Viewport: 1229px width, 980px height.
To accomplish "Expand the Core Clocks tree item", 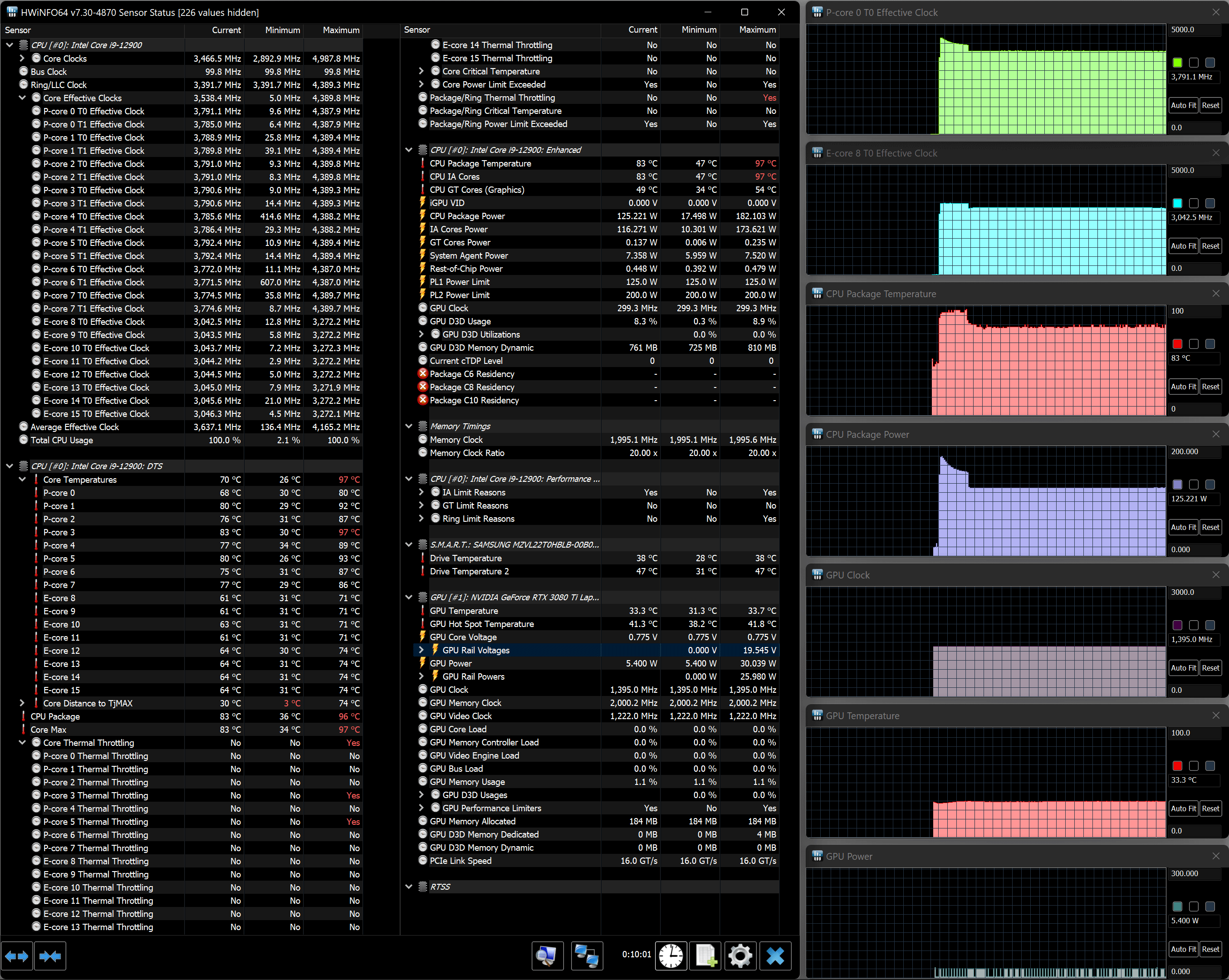I will click(x=22, y=58).
